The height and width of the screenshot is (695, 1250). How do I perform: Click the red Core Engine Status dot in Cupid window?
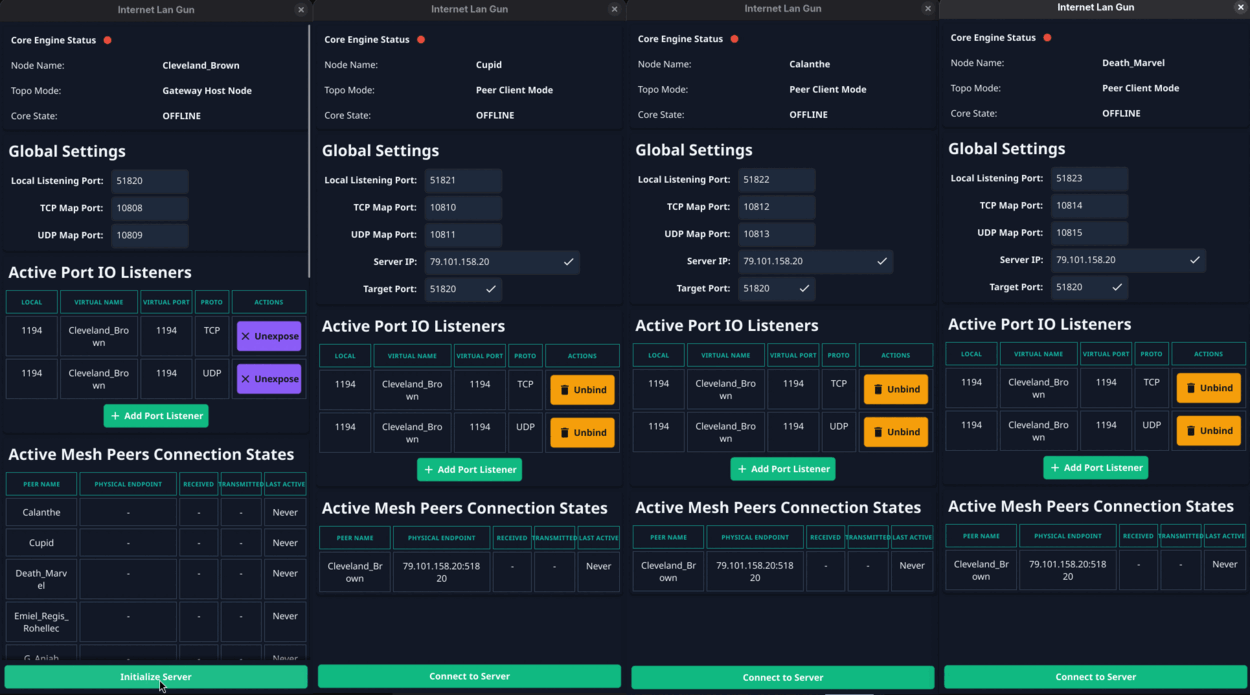coord(421,40)
